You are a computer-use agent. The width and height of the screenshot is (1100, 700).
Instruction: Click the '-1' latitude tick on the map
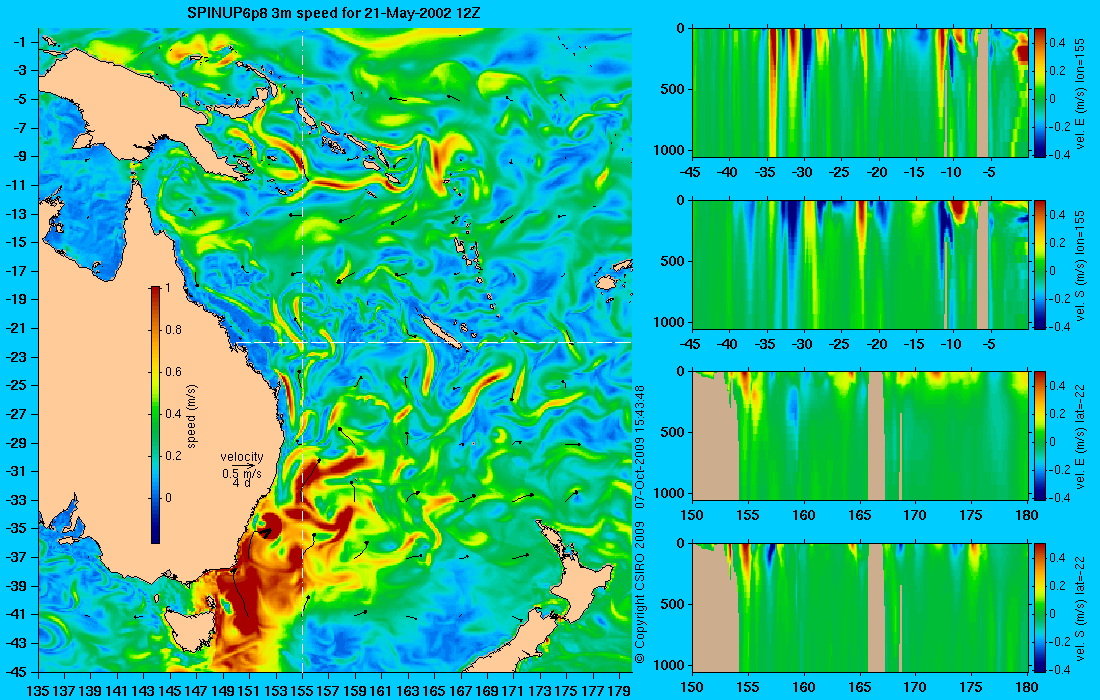[20, 42]
